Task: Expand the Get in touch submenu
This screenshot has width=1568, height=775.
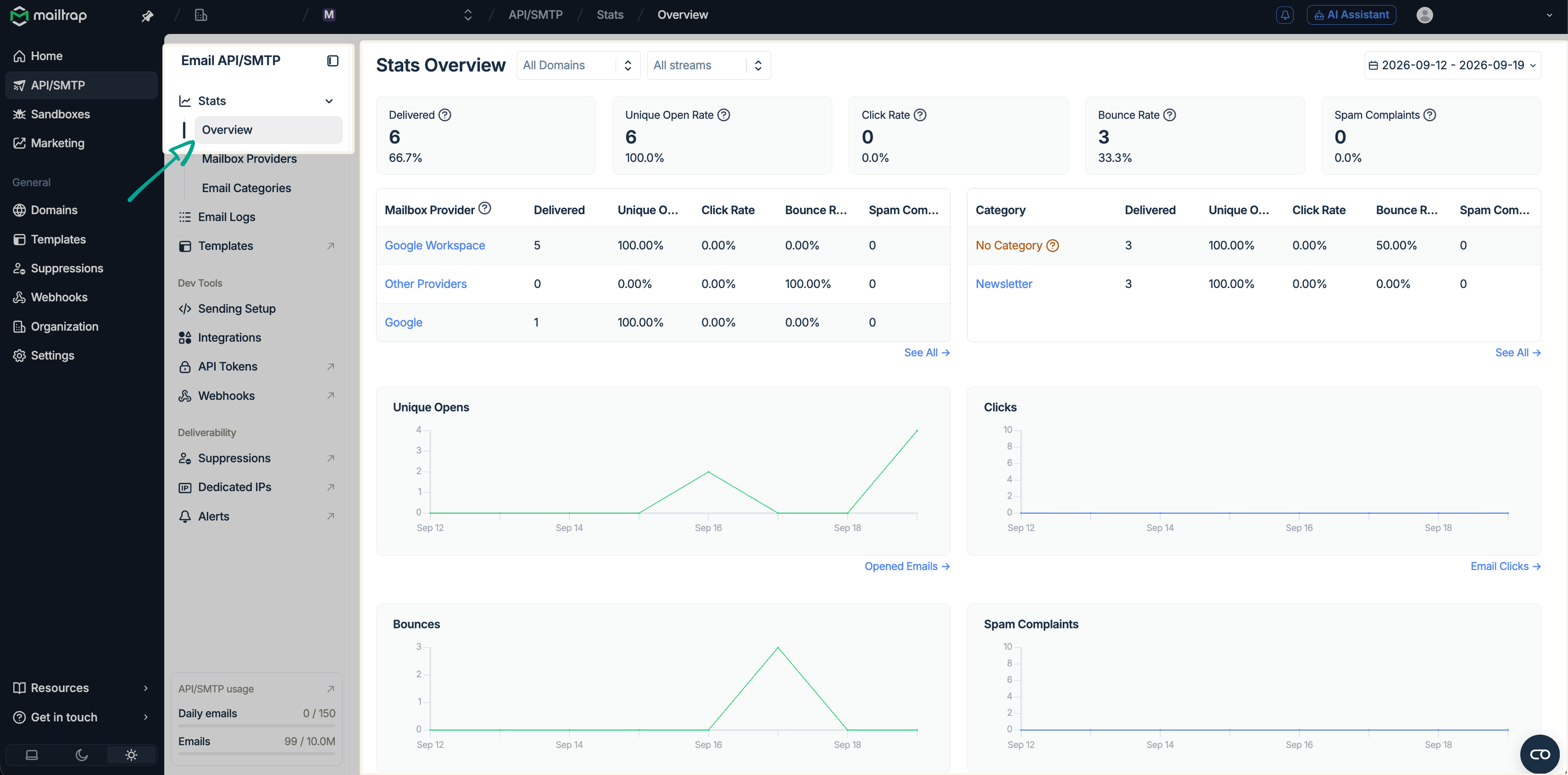Action: pyautogui.click(x=146, y=717)
